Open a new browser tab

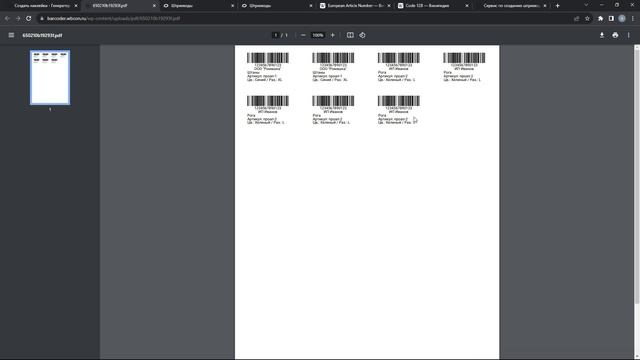pyautogui.click(x=558, y=6)
